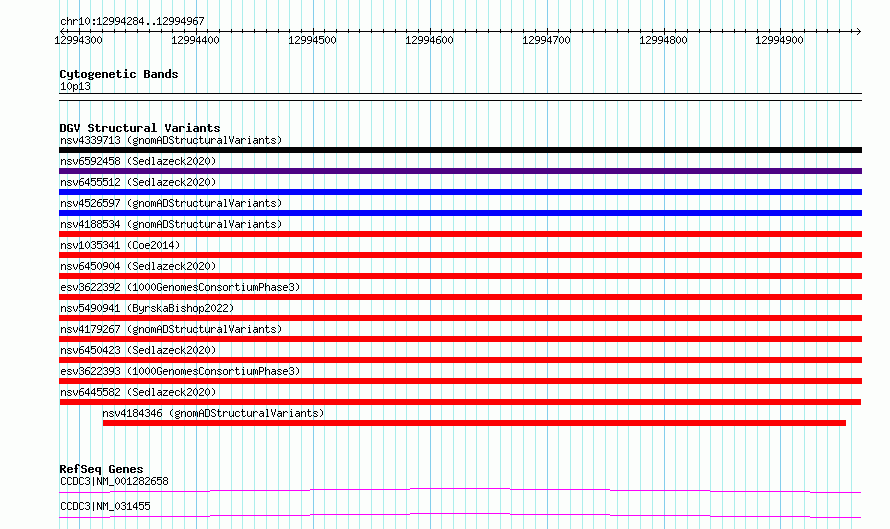Open nsv6592458 (Sedlazeck2020) label
Screen dimensions: 890x529
138,161
